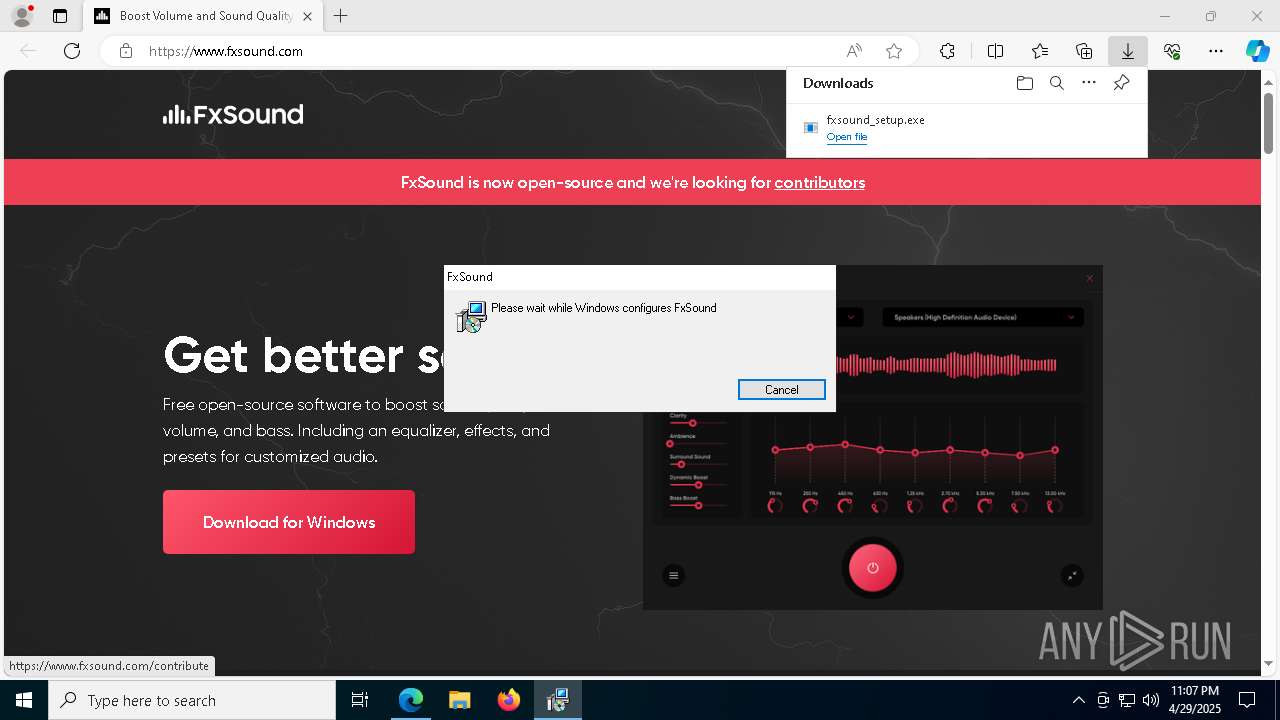Open Microsoft Edge from taskbar
The image size is (1280, 720).
point(411,700)
